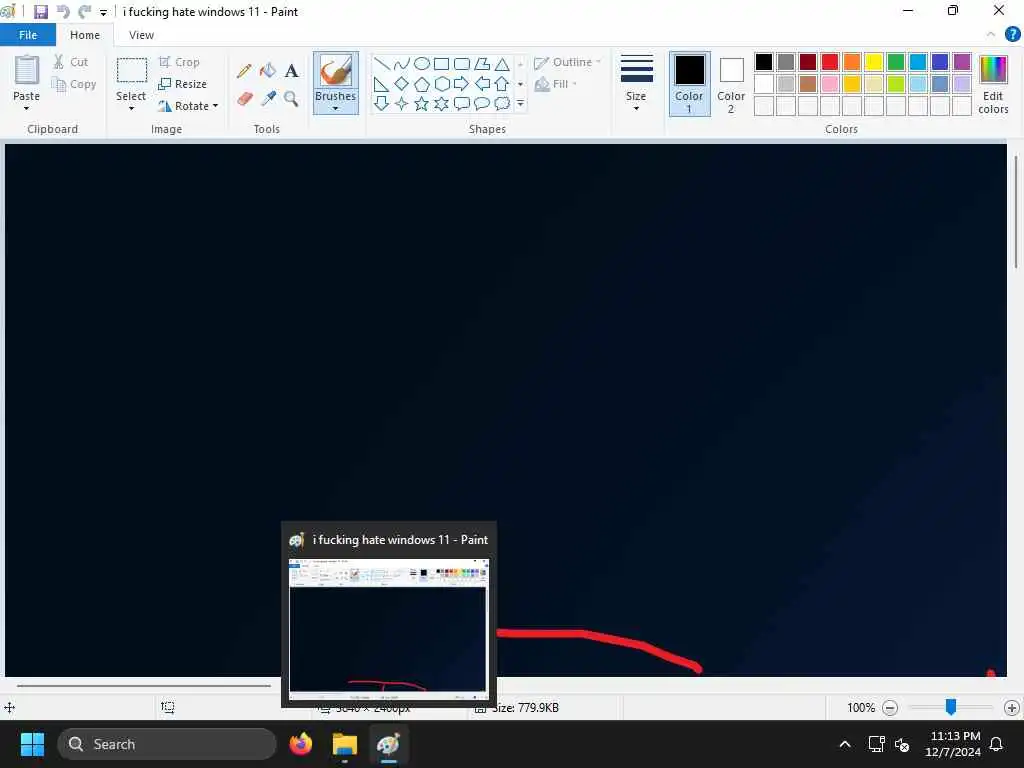Open the Select options dropdown arrow
This screenshot has width=1024, height=768.
pyautogui.click(x=131, y=108)
